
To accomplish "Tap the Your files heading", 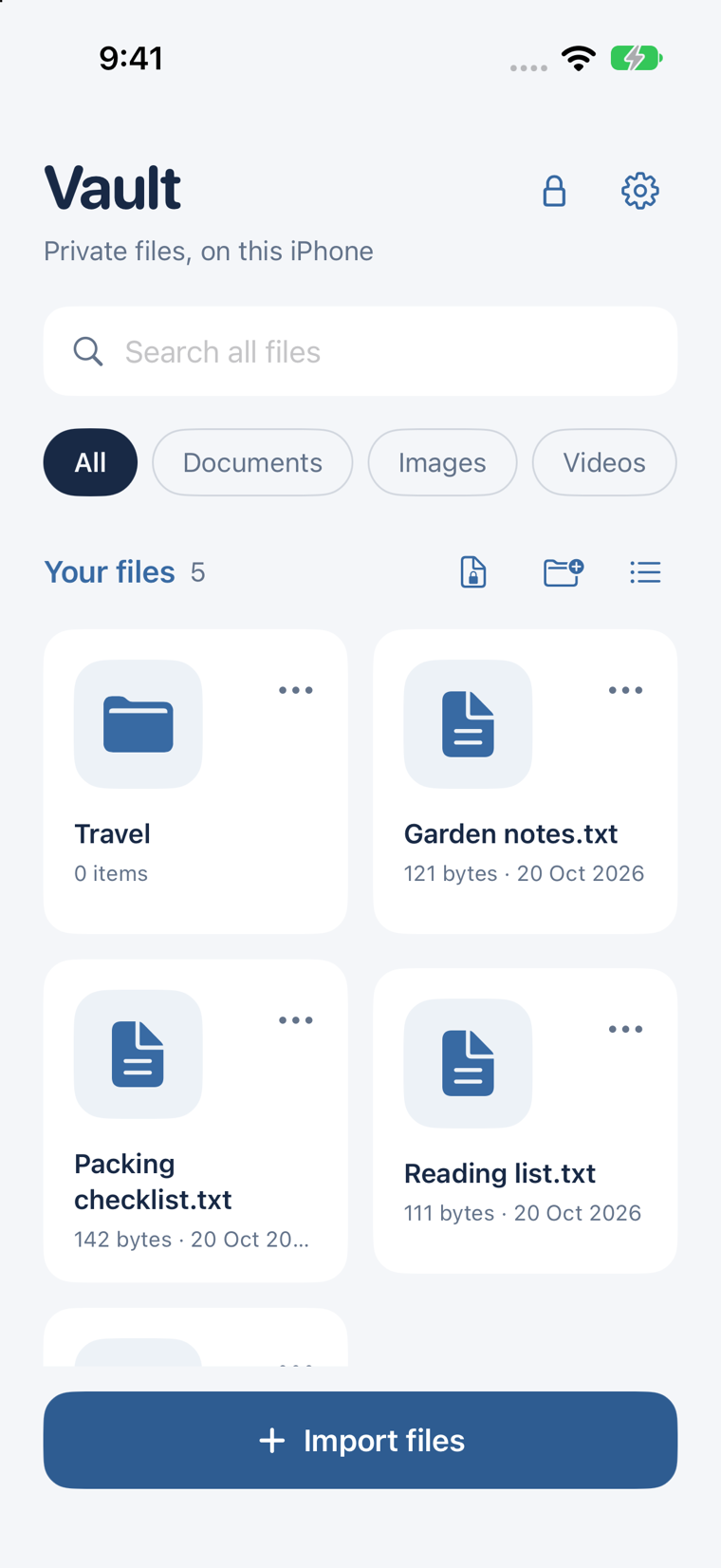I will 109,572.
